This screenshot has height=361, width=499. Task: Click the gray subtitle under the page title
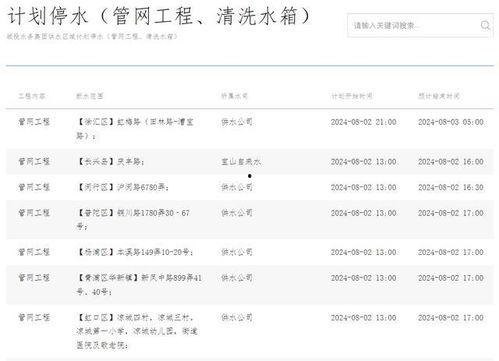click(x=92, y=36)
